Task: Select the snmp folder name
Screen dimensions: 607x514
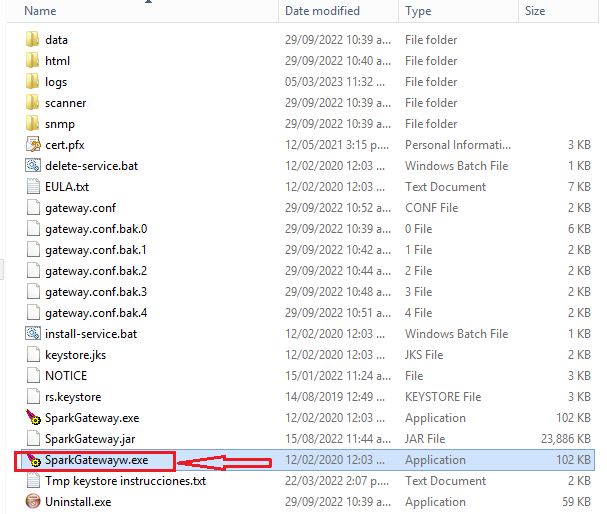Action: click(x=60, y=124)
